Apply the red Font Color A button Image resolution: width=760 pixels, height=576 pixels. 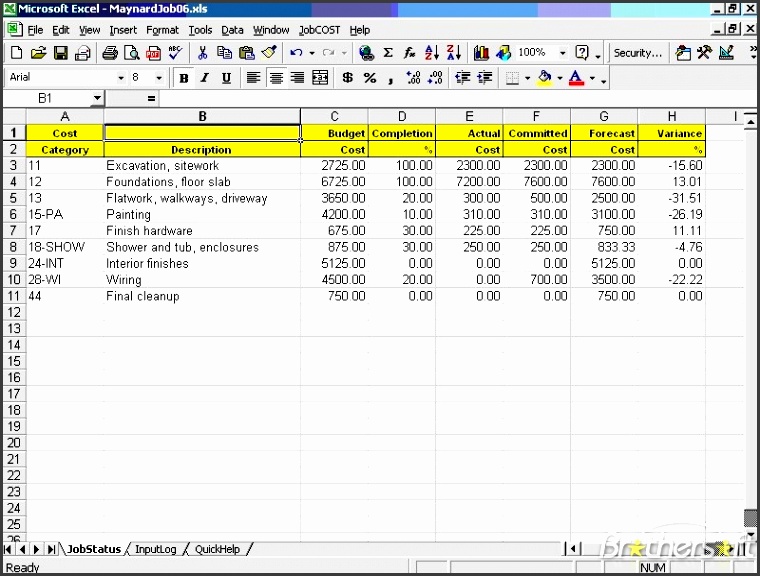click(x=576, y=78)
